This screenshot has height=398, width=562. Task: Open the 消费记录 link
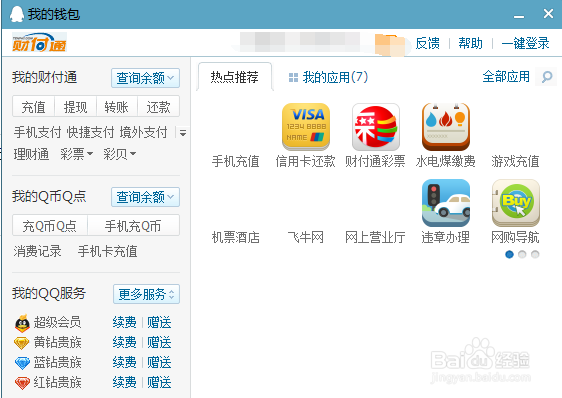[38, 251]
